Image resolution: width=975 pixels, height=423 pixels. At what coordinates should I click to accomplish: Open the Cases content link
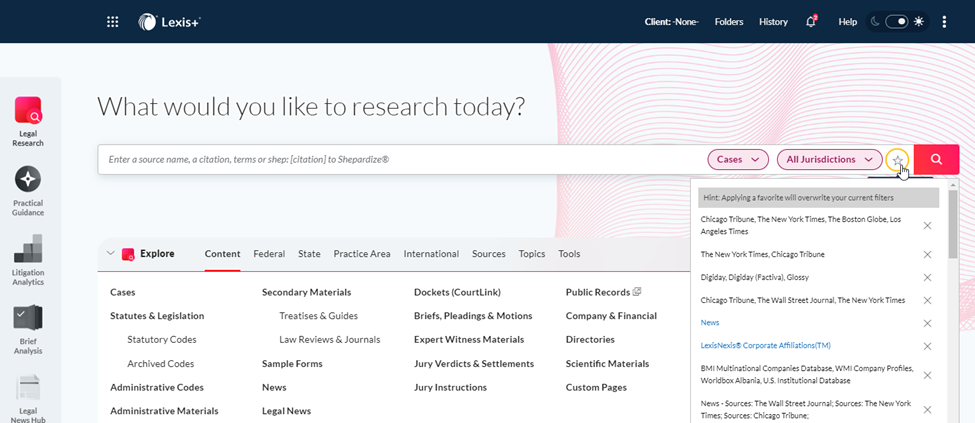click(x=122, y=292)
